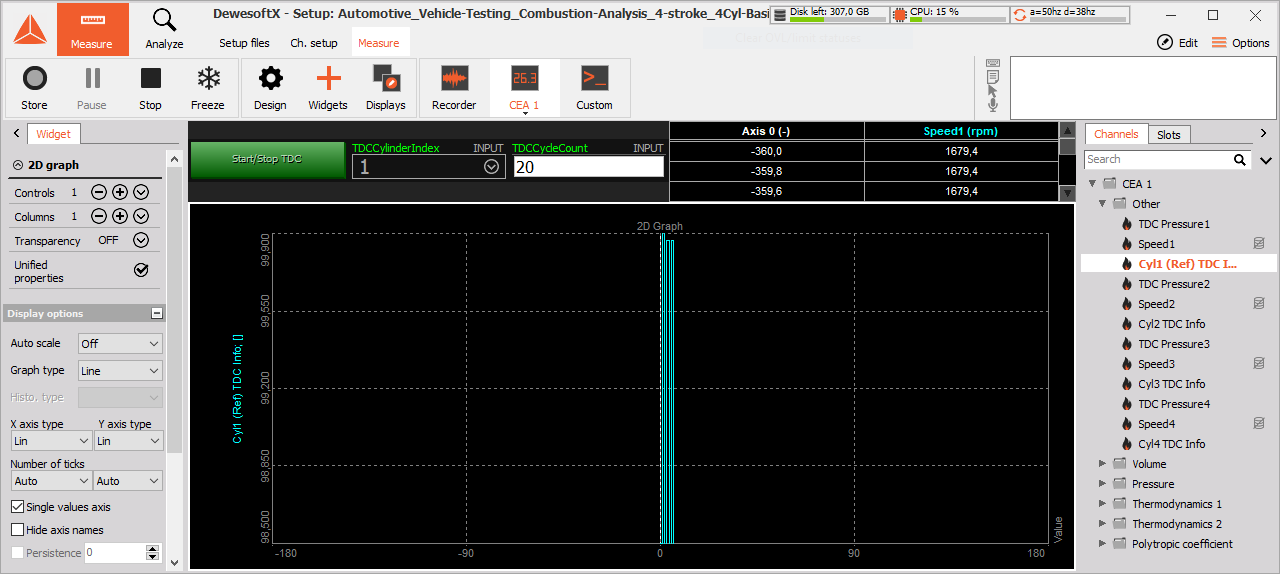This screenshot has height=574, width=1280.
Task: Click the Speed1 channel storage icon
Action: [1259, 244]
